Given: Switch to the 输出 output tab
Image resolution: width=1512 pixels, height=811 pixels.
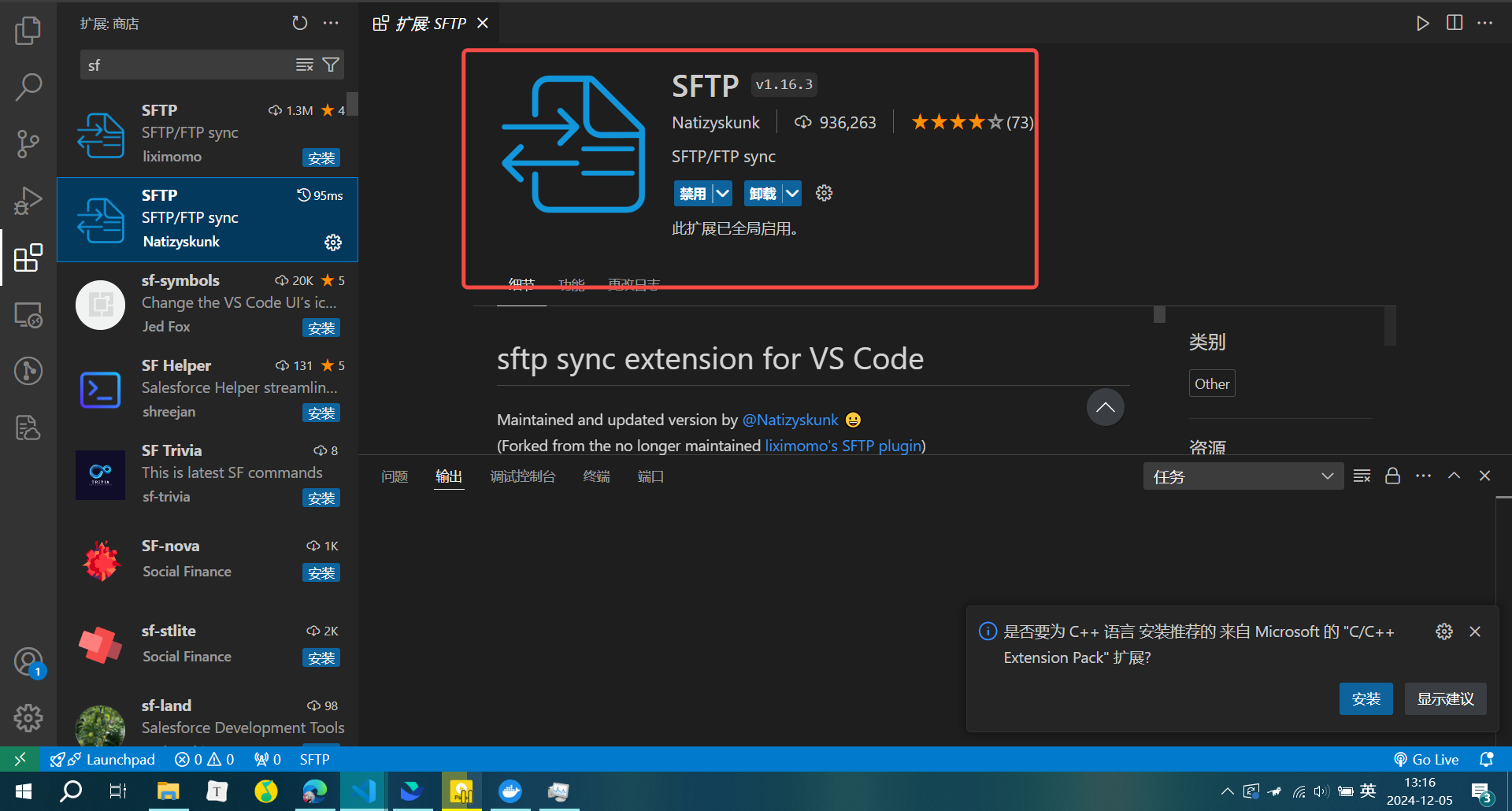Looking at the screenshot, I should (449, 476).
